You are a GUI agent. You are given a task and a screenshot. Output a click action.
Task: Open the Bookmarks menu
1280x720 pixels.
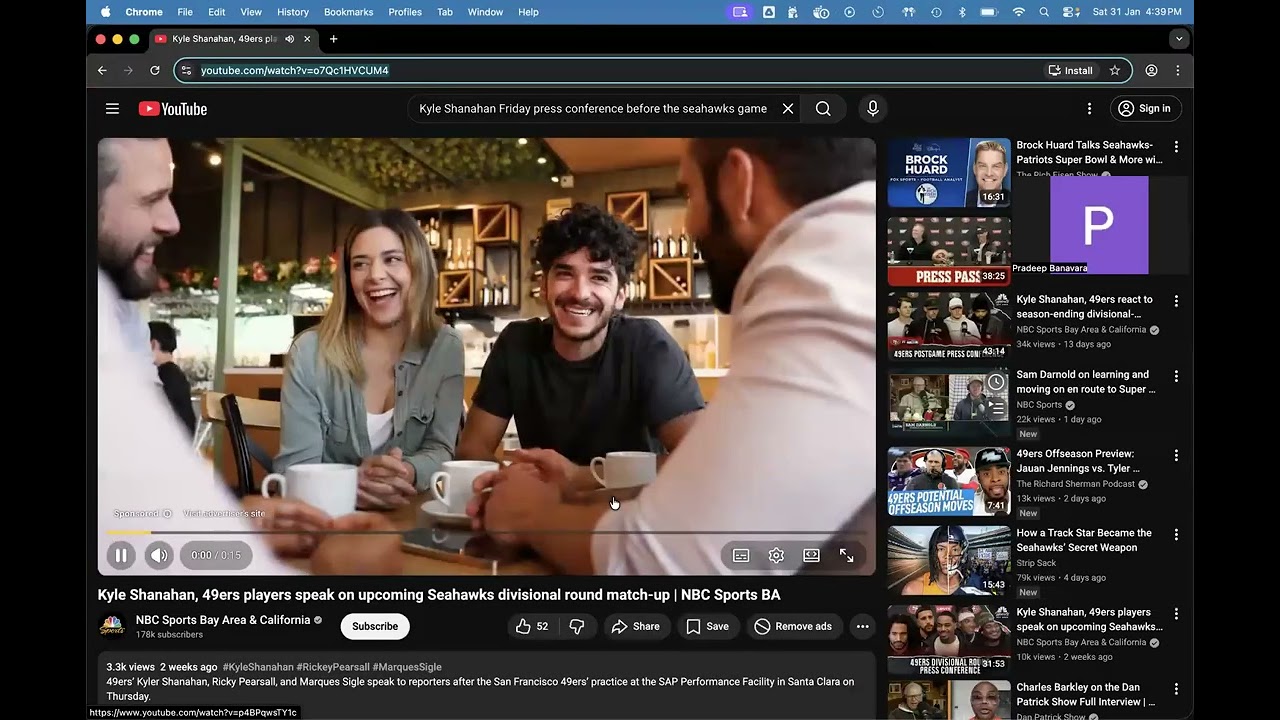(349, 12)
